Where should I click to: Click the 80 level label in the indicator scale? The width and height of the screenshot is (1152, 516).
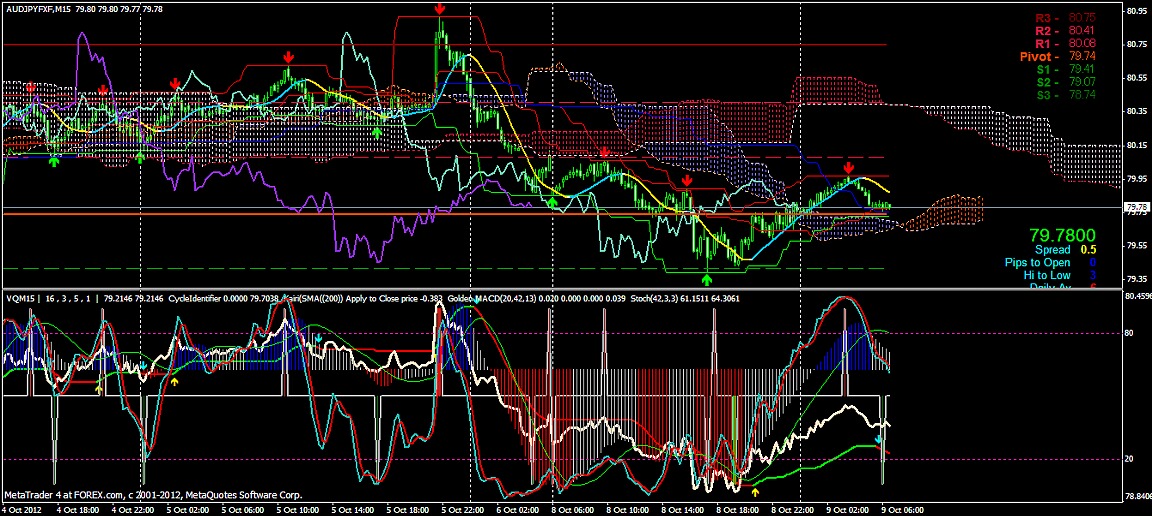point(1129,333)
